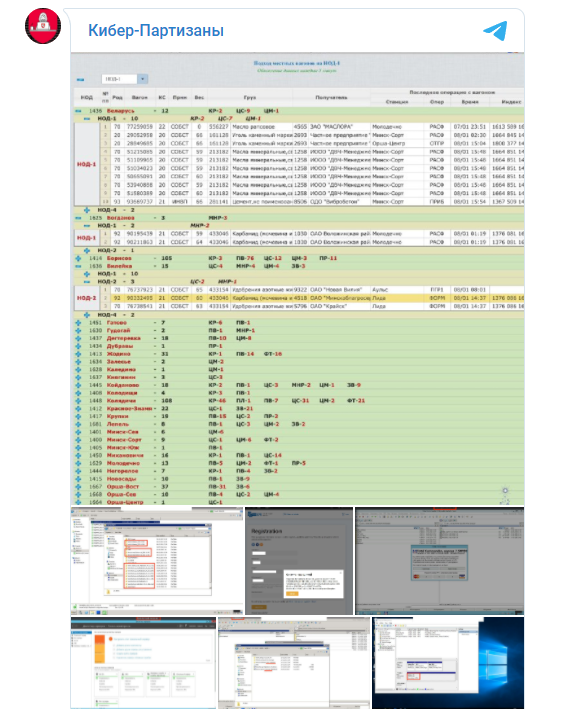This screenshot has height=709, width=583.
Task: Click the Время column header
Action: [x=470, y=102]
